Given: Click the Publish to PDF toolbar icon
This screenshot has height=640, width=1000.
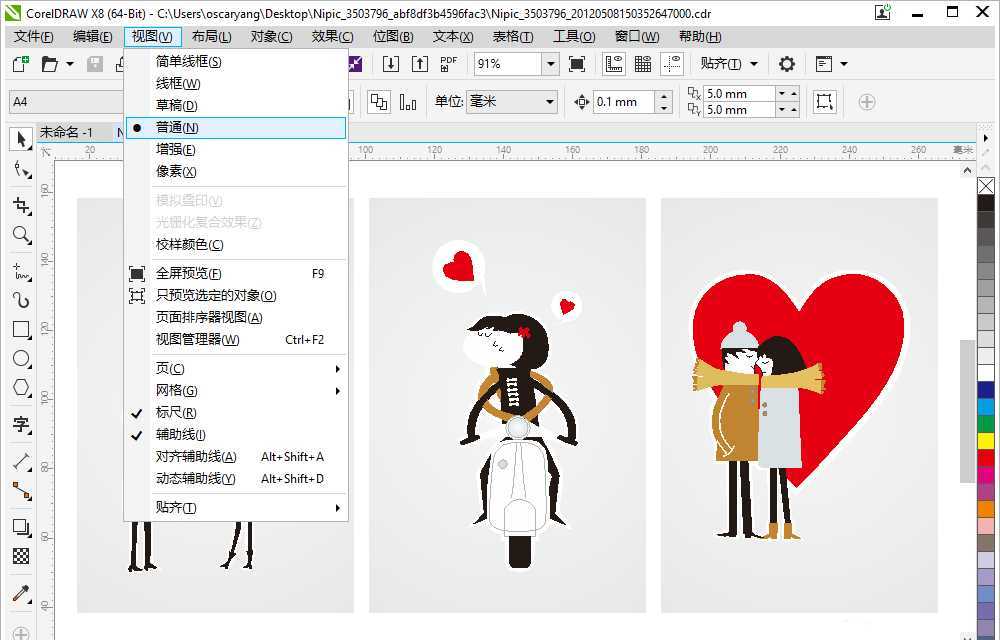Looking at the screenshot, I should click(x=448, y=63).
